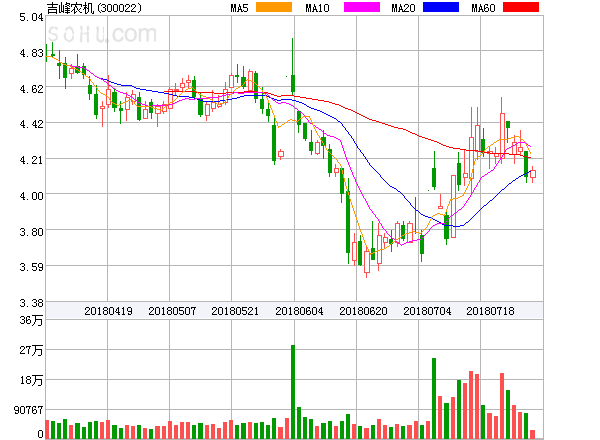The image size is (600, 440).
Task: Click the blue MA20 legend swatch
Action: (x=441, y=7)
